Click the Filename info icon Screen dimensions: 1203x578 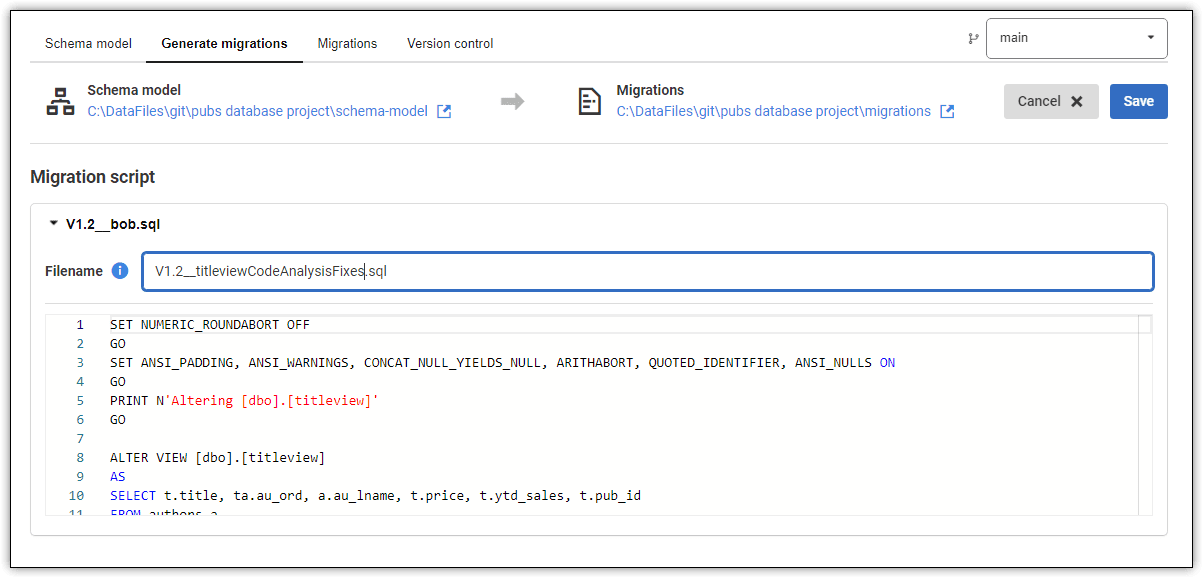click(120, 271)
